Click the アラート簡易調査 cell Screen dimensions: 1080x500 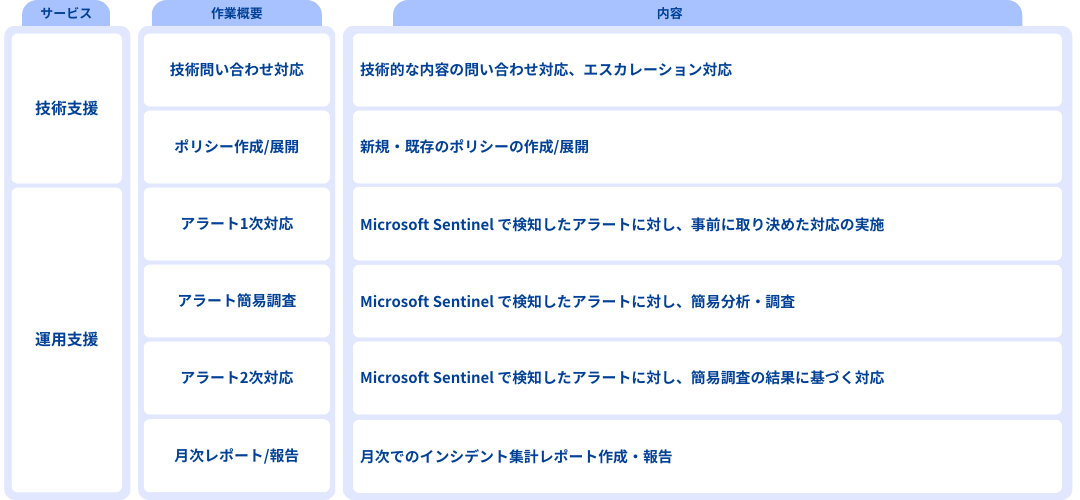(x=237, y=301)
